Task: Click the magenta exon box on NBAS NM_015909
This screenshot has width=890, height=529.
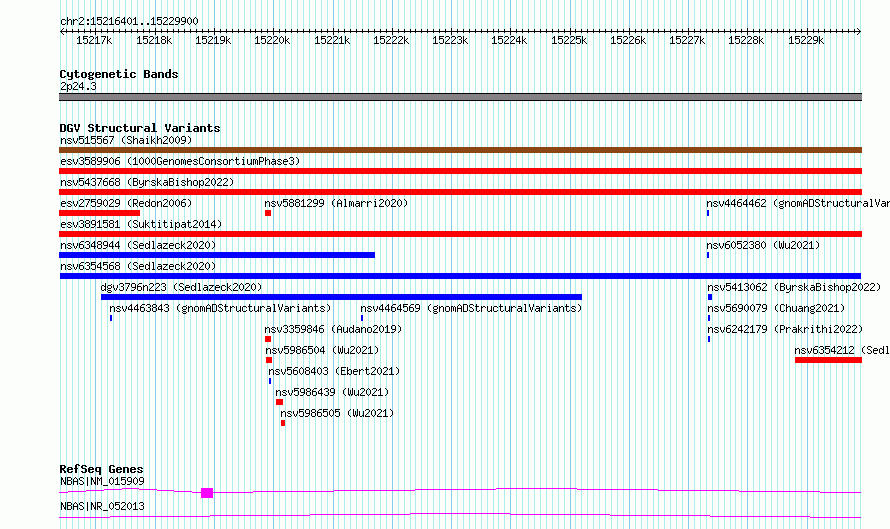Action: click(x=207, y=493)
